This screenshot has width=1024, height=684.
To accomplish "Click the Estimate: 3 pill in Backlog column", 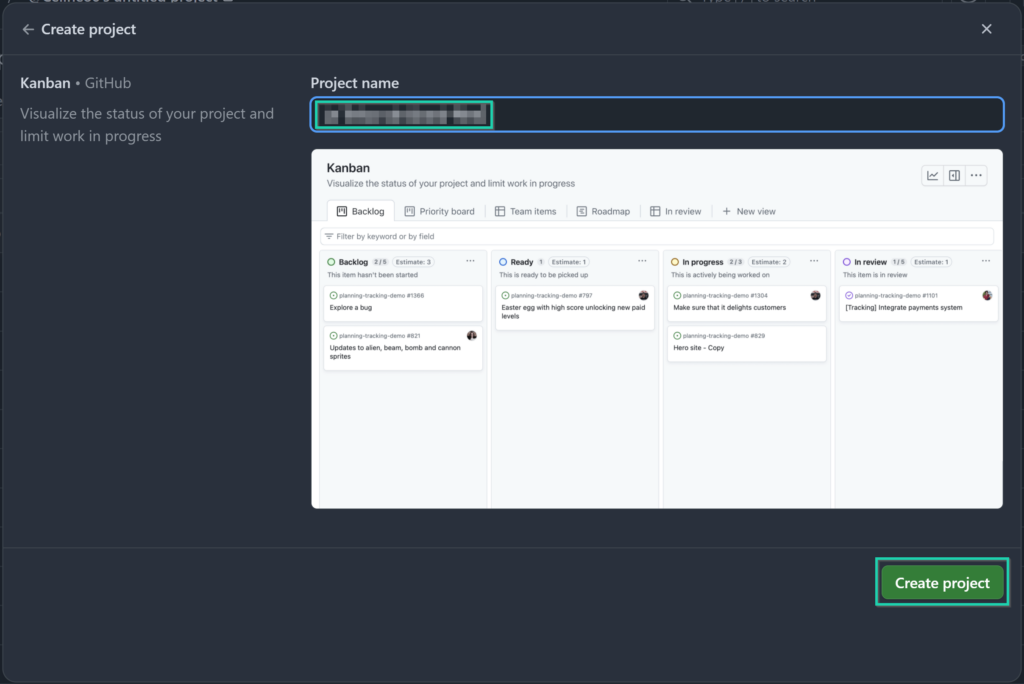I will click(413, 262).
